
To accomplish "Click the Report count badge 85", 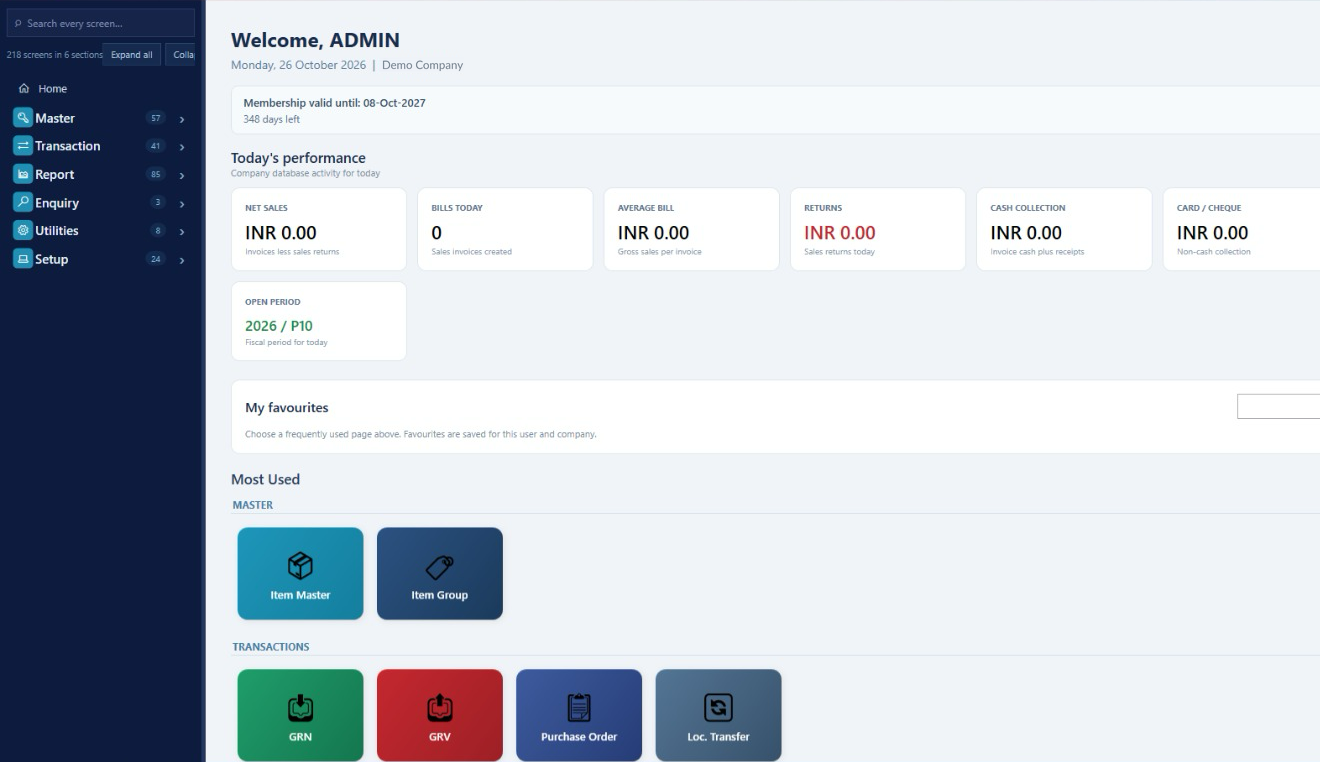I will 155,174.
